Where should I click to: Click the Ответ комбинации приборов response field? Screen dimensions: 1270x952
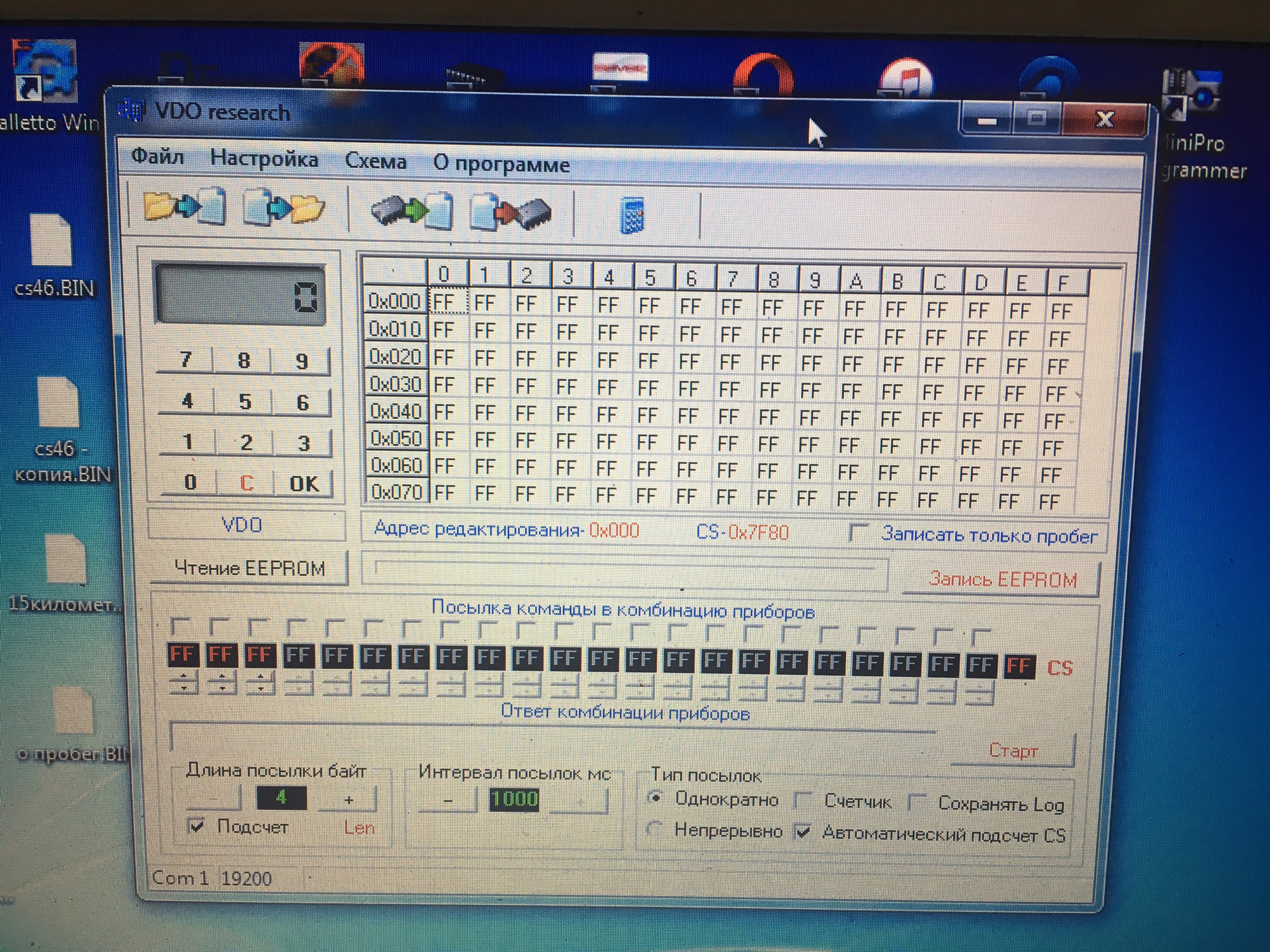point(553,736)
